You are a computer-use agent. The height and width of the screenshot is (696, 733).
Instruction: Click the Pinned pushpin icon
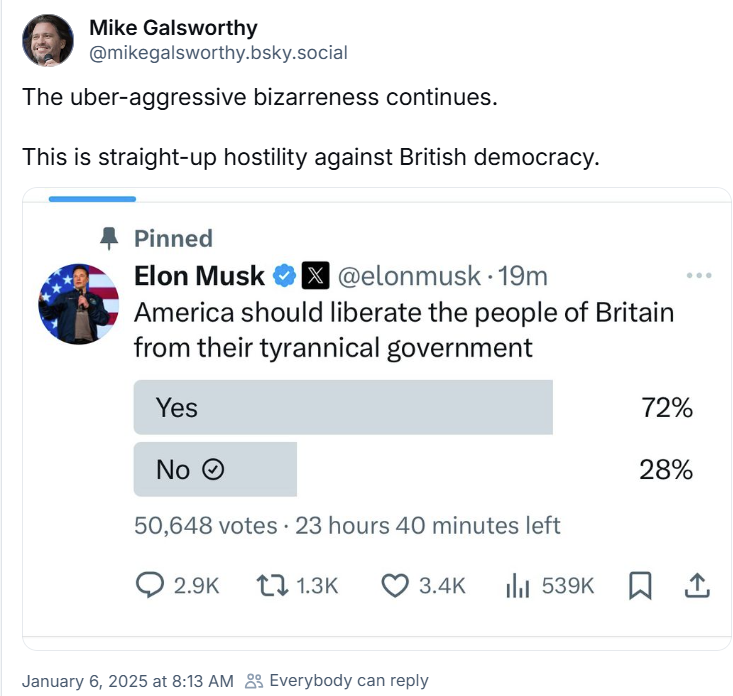110,238
